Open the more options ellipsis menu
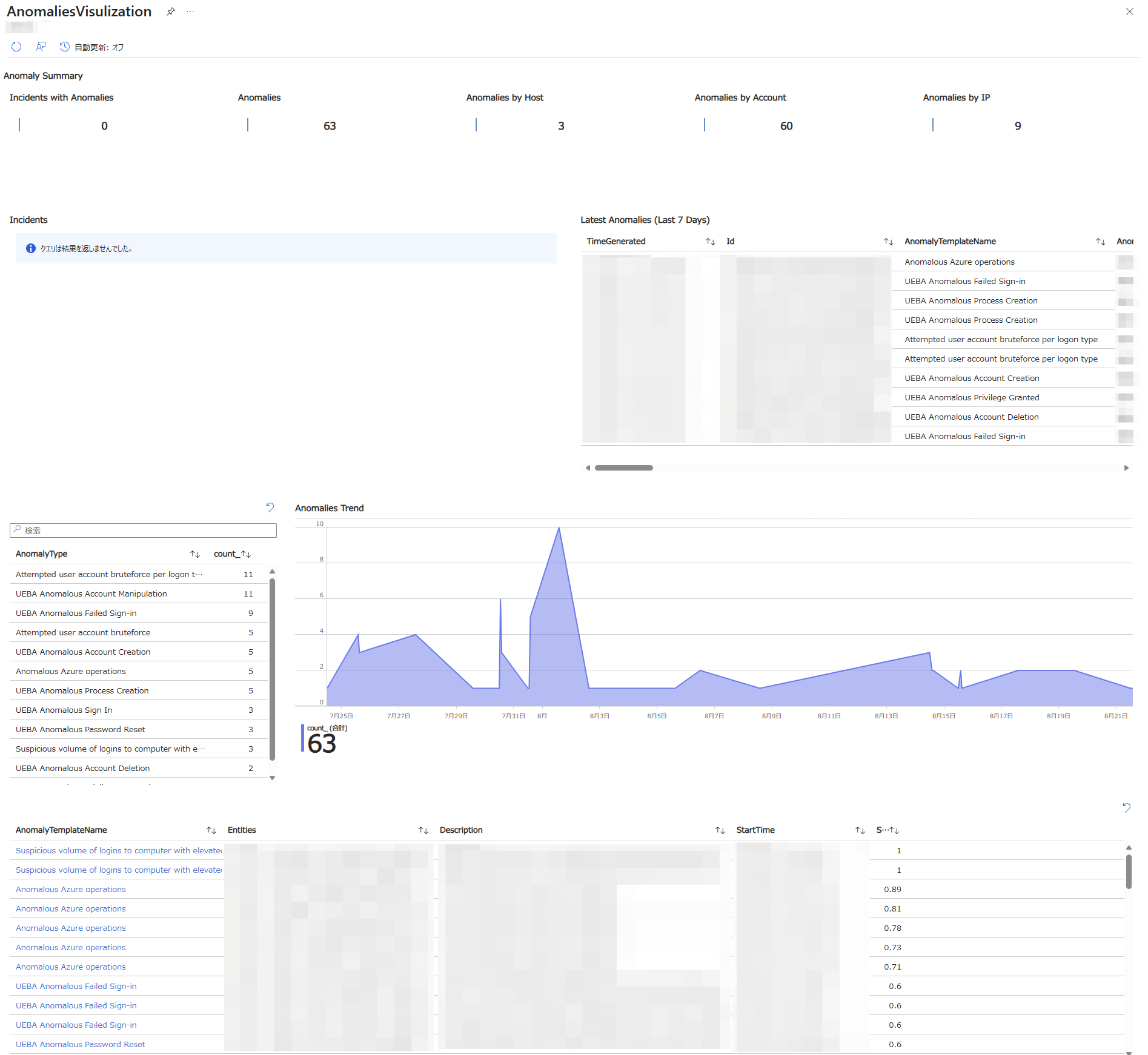This screenshot has height=1055, width=1148. [190, 12]
